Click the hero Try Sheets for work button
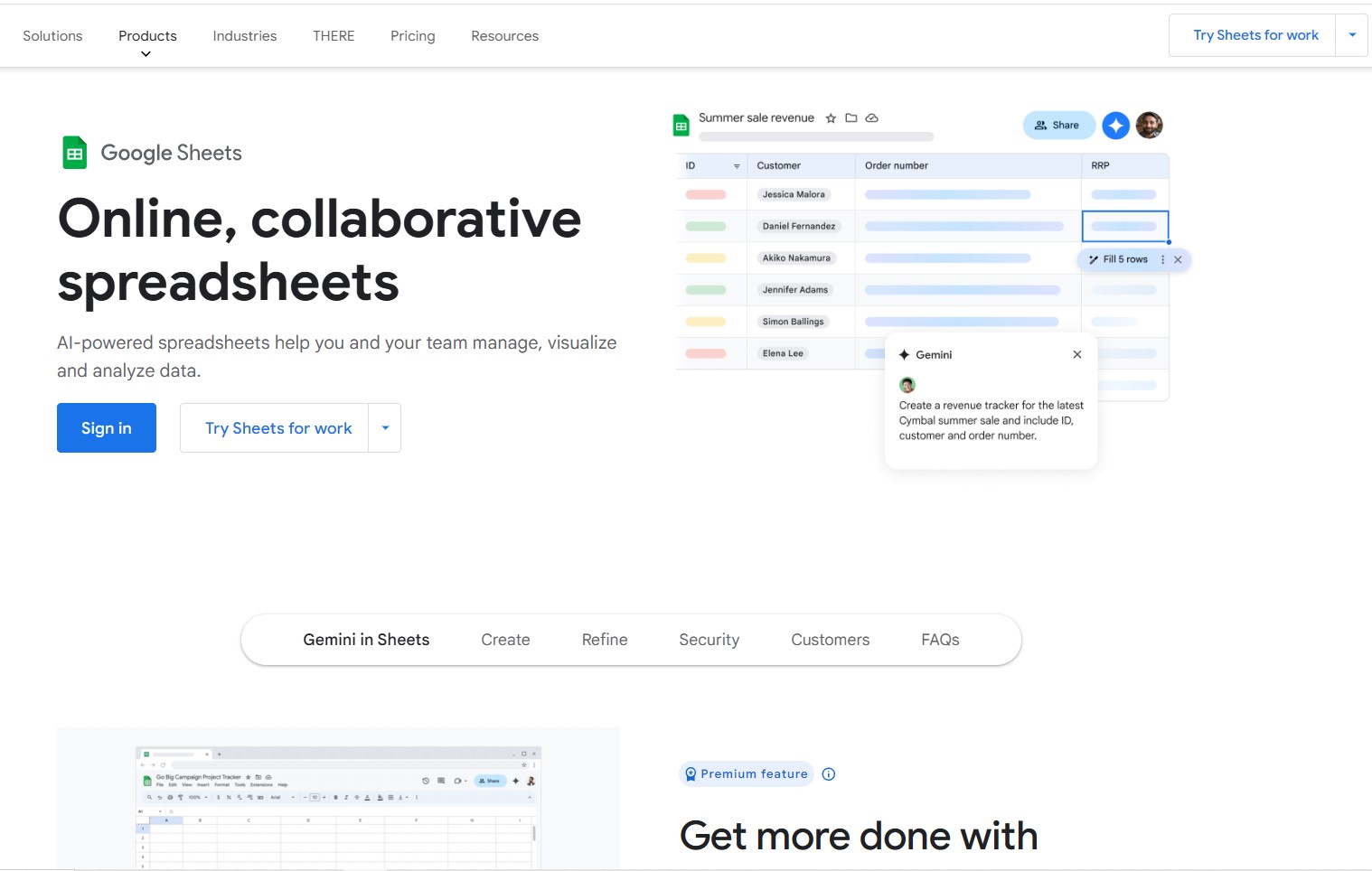The width and height of the screenshot is (1372, 871). (275, 428)
